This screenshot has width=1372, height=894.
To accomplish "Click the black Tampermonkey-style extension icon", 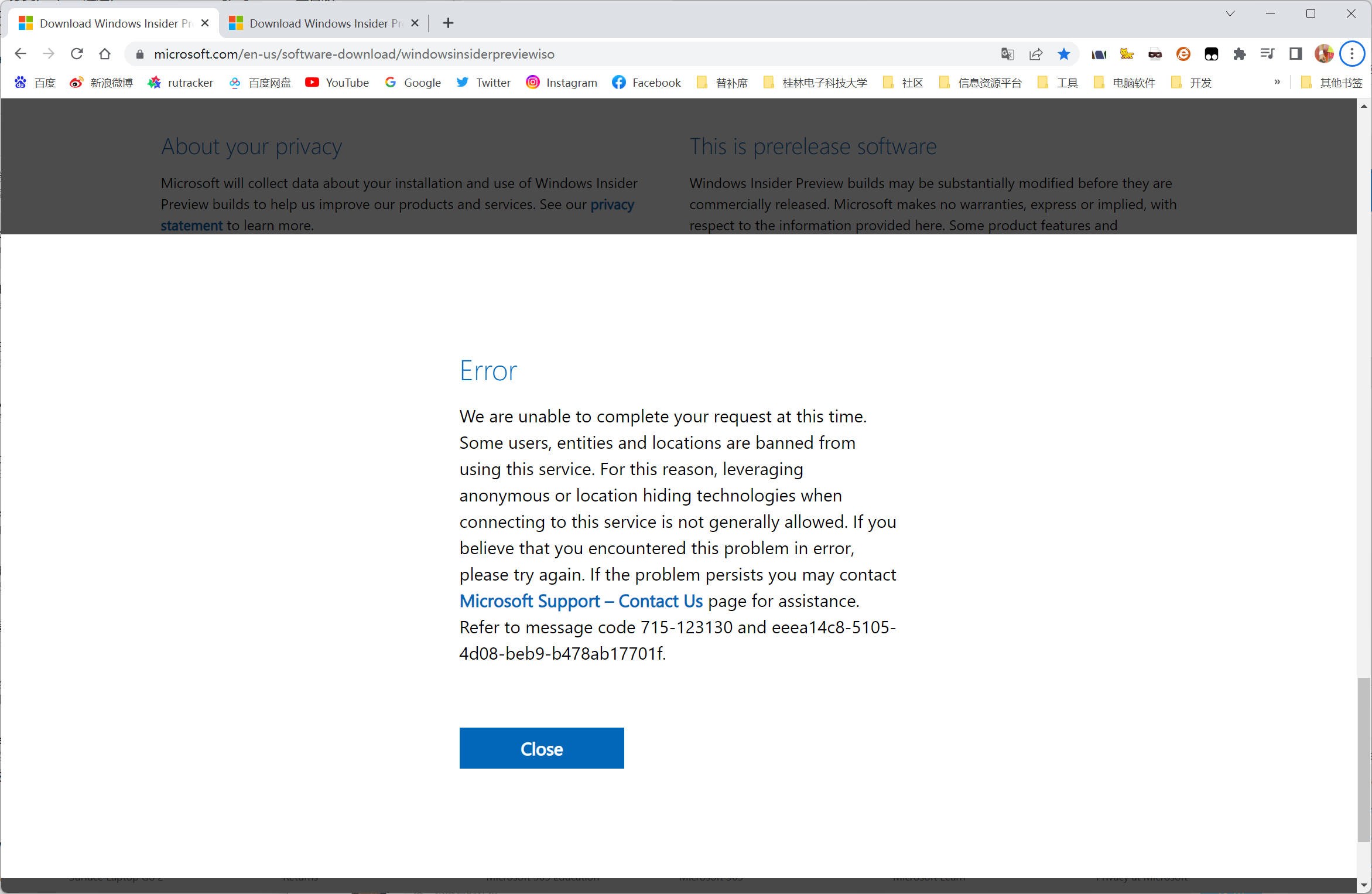I will 1211,54.
